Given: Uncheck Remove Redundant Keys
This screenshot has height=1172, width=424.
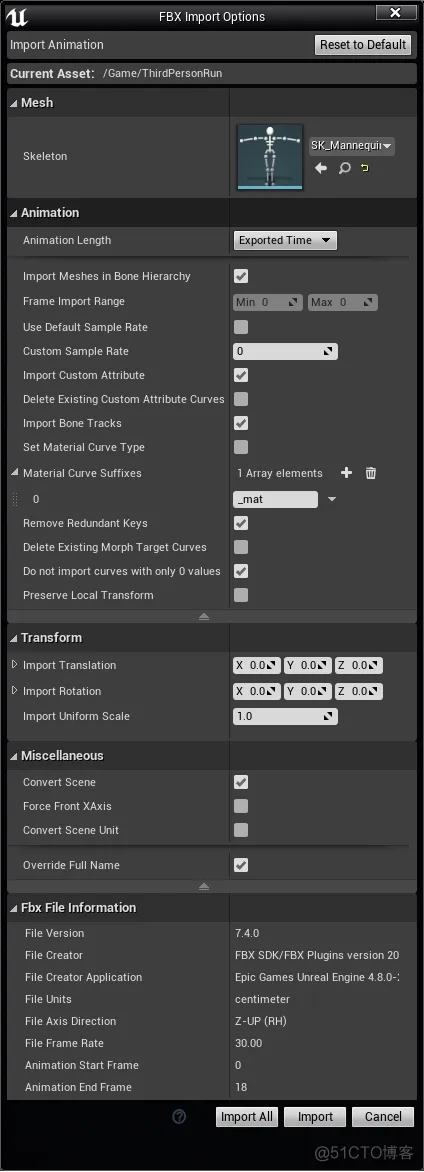Looking at the screenshot, I should (x=241, y=523).
